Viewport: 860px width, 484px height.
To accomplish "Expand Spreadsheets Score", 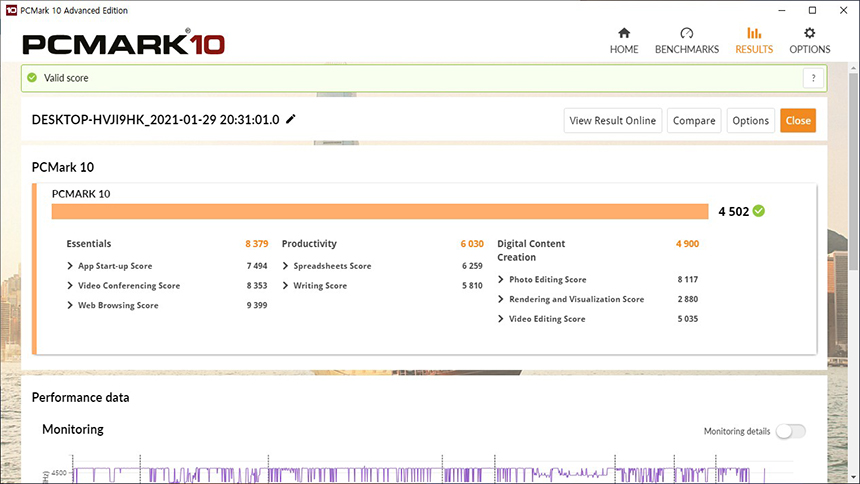I will click(x=285, y=266).
